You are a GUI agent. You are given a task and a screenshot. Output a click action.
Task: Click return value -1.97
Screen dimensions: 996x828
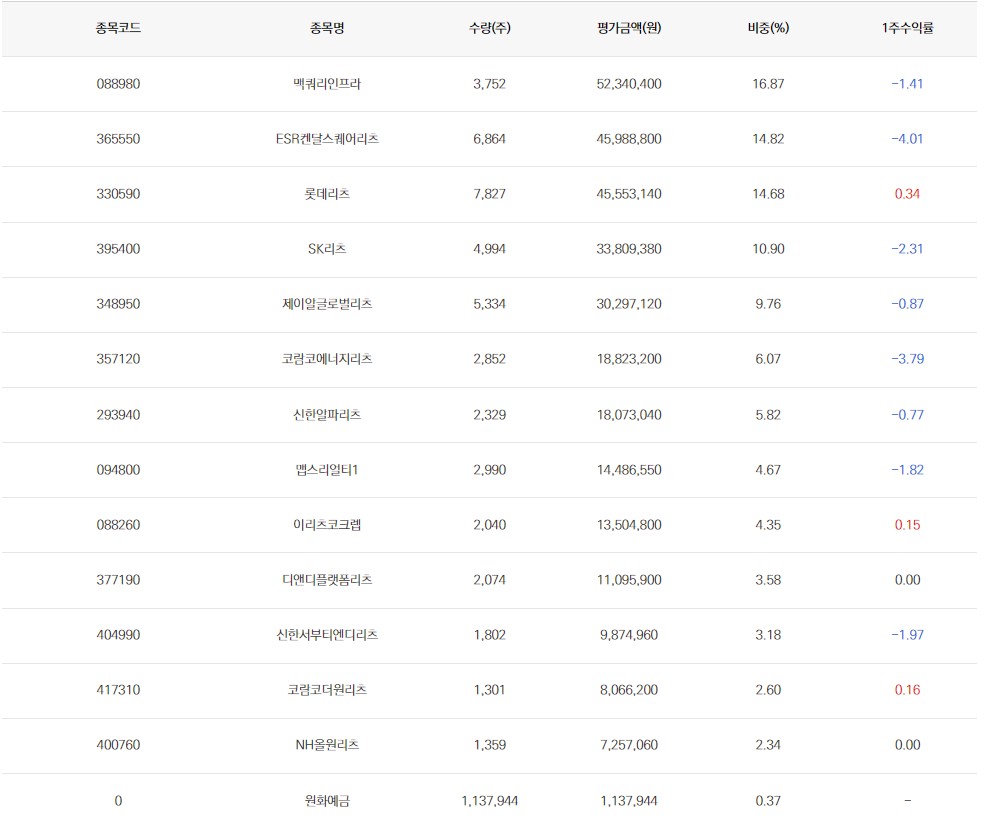tap(907, 635)
